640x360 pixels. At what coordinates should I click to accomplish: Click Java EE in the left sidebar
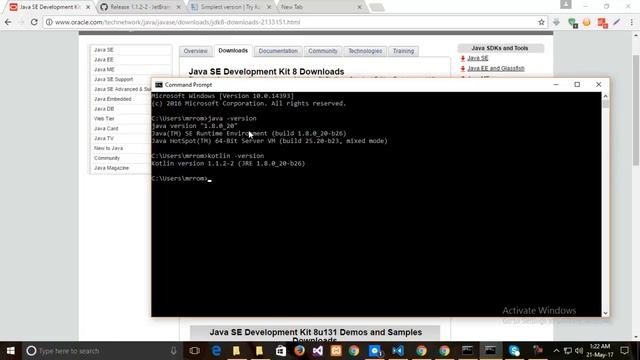pos(104,60)
